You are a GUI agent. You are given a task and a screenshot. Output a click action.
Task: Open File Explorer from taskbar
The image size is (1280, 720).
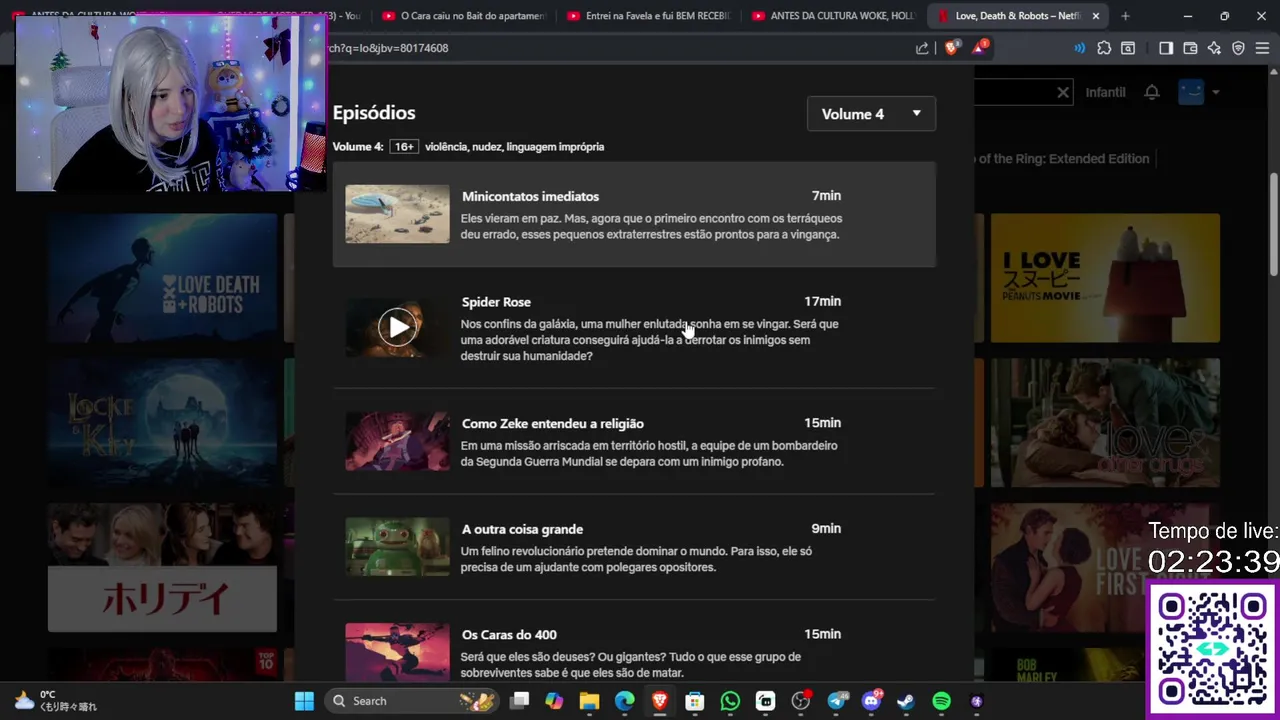tap(589, 701)
